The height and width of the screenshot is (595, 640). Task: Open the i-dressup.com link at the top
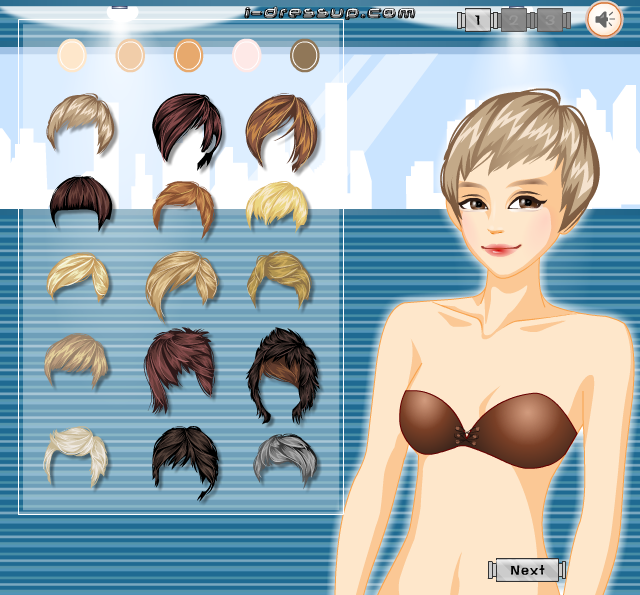pos(330,13)
